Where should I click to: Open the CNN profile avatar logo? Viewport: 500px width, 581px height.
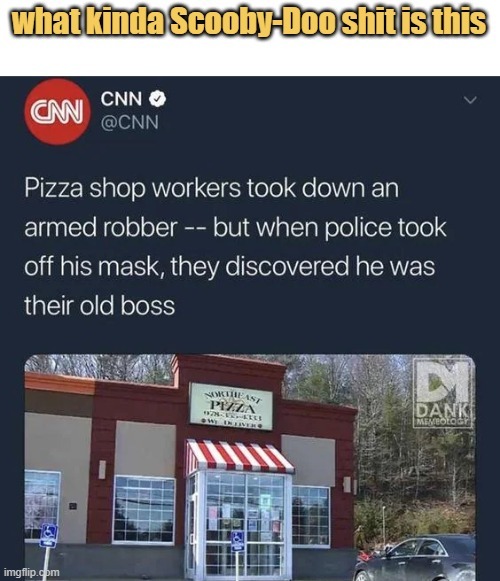57,112
